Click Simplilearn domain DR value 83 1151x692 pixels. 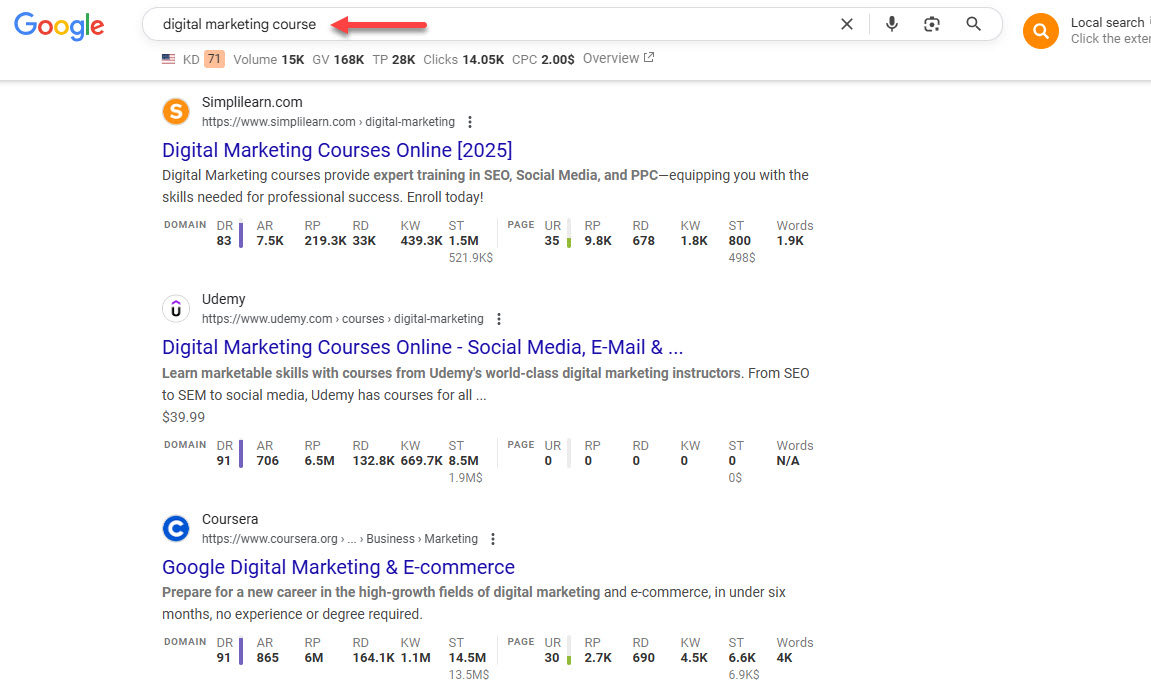224,241
